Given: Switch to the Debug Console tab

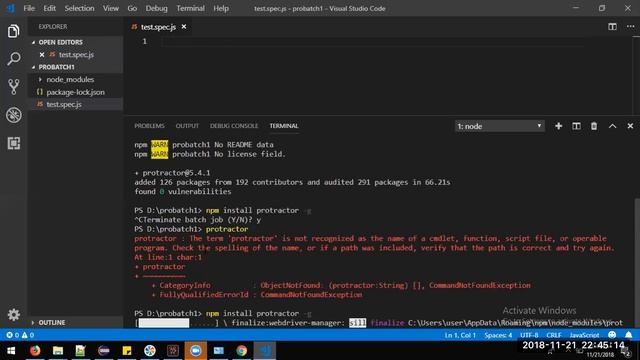Looking at the screenshot, I should (x=234, y=126).
